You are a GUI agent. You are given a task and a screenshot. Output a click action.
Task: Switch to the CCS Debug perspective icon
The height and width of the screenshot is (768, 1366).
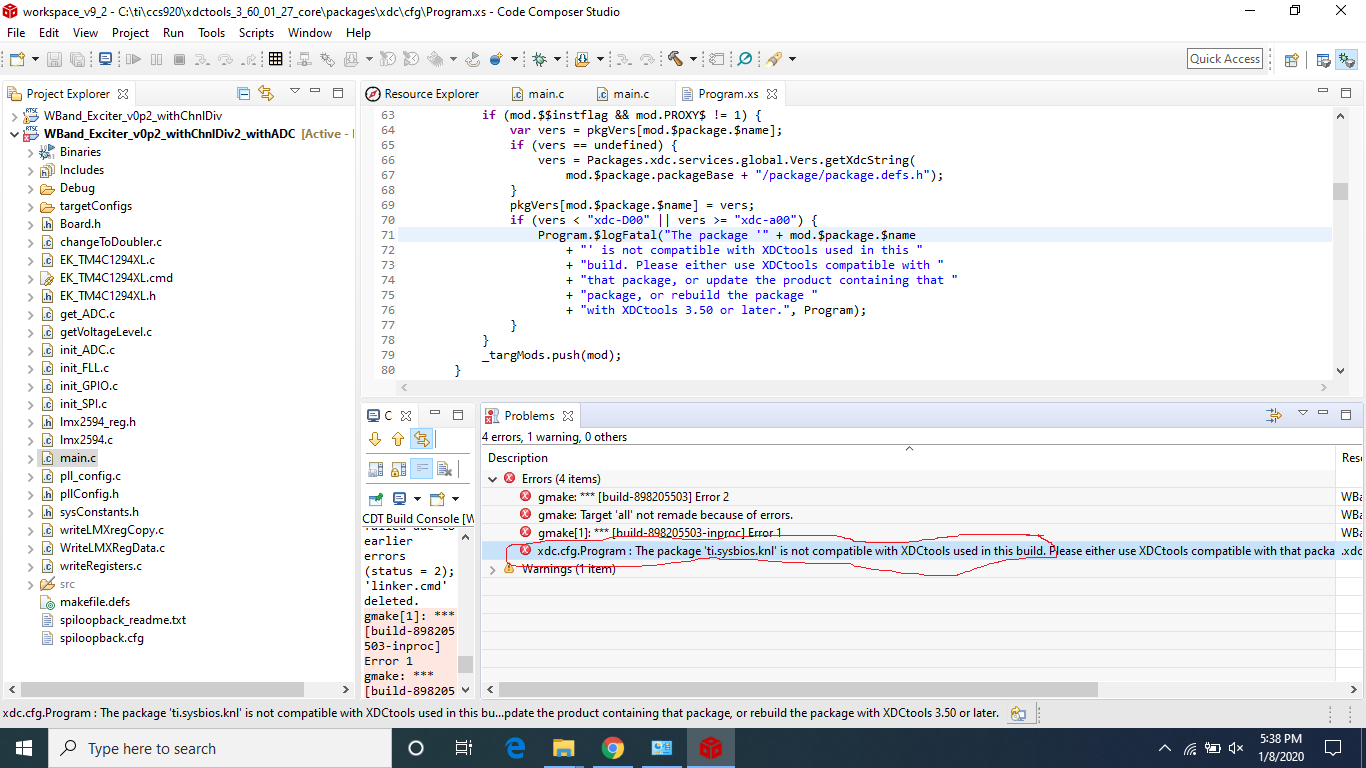1347,59
